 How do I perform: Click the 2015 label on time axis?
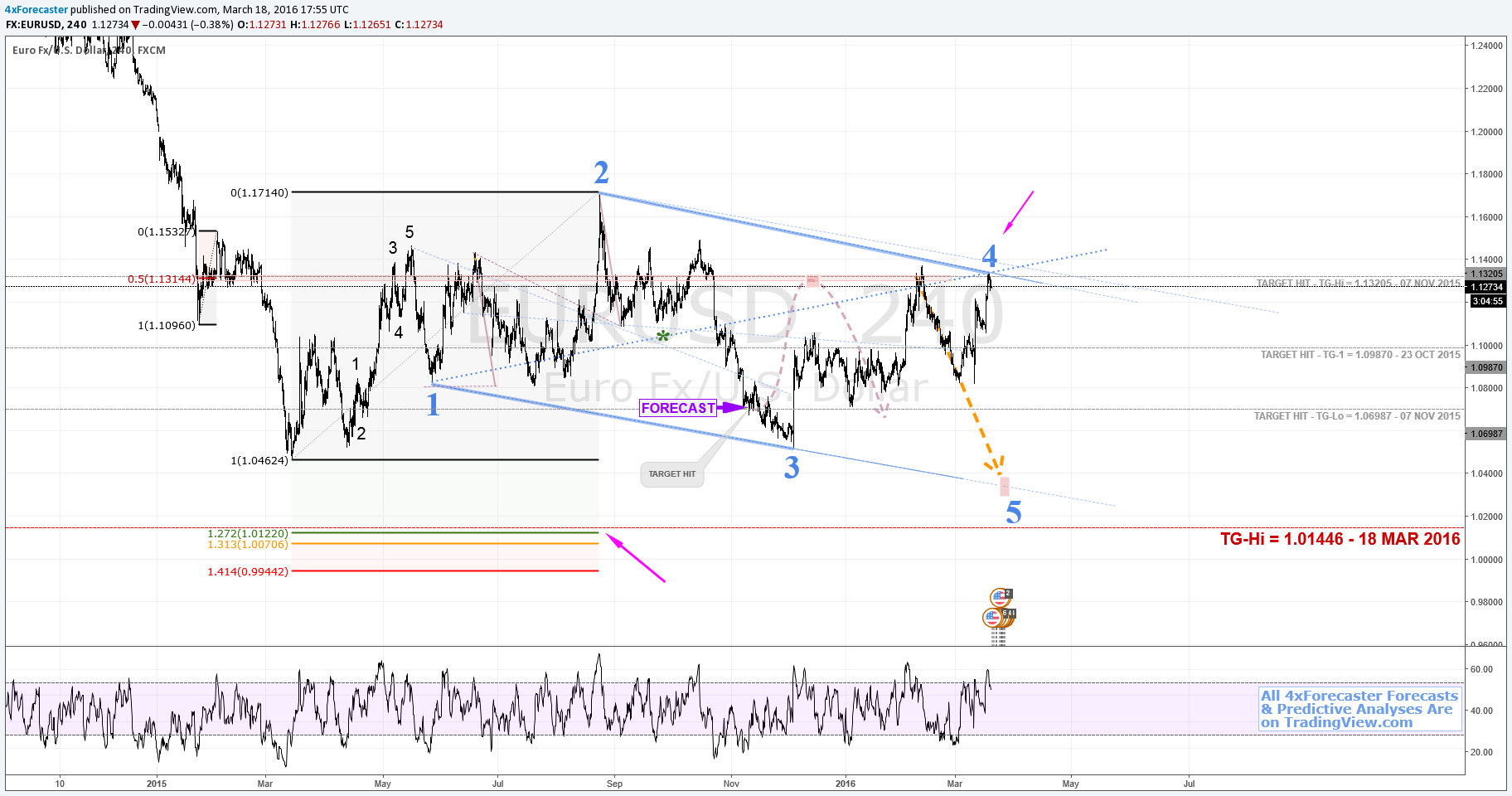click(x=156, y=784)
